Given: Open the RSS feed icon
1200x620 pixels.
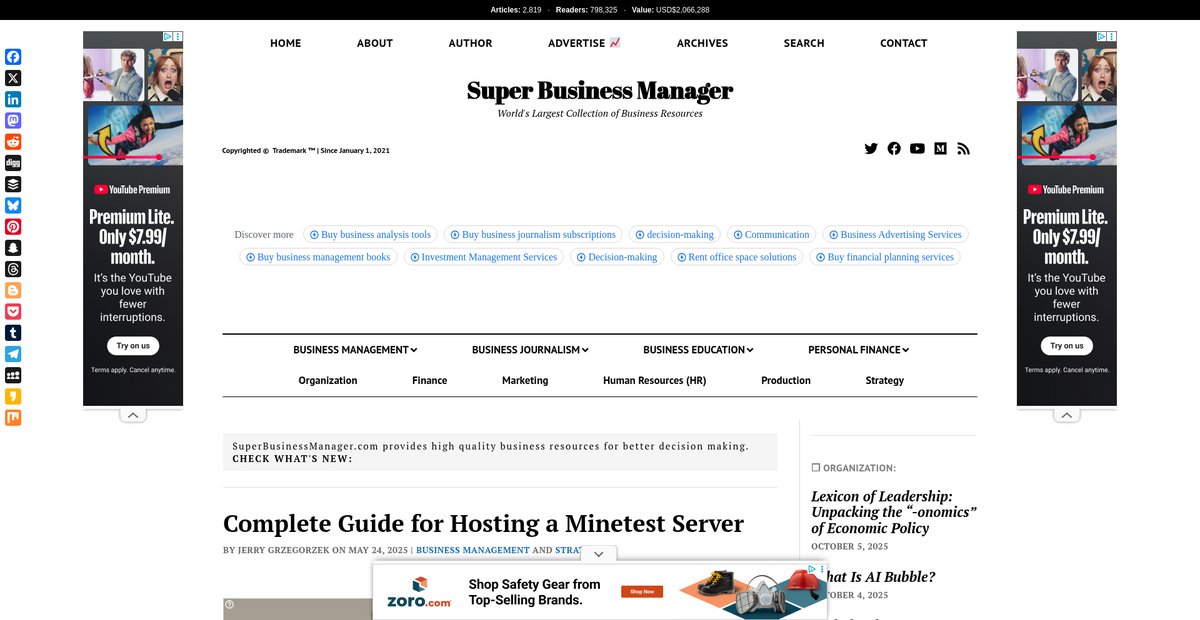Looking at the screenshot, I should [x=963, y=148].
